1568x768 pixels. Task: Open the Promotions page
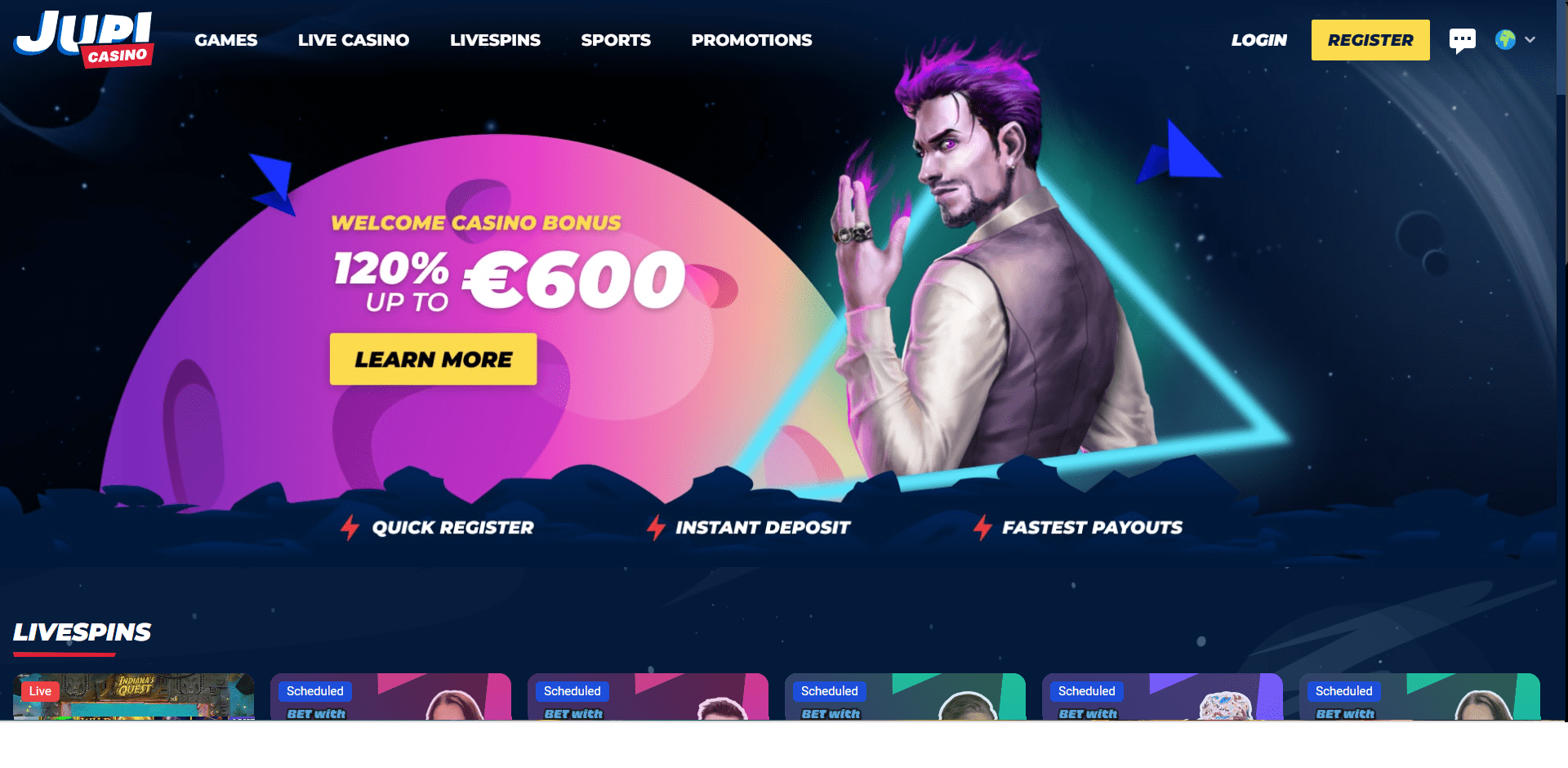pos(751,40)
